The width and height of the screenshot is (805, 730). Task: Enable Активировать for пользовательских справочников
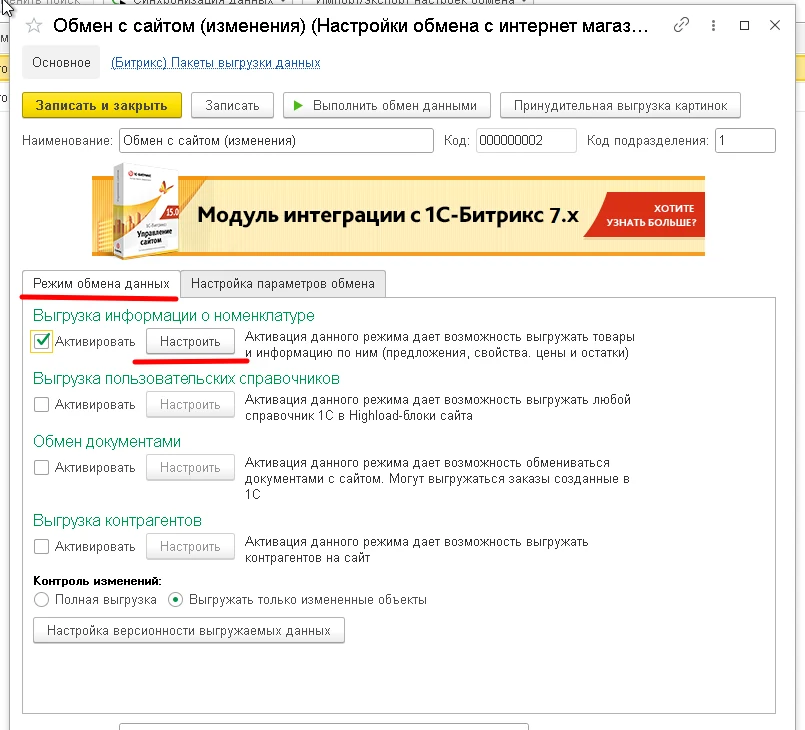(41, 405)
